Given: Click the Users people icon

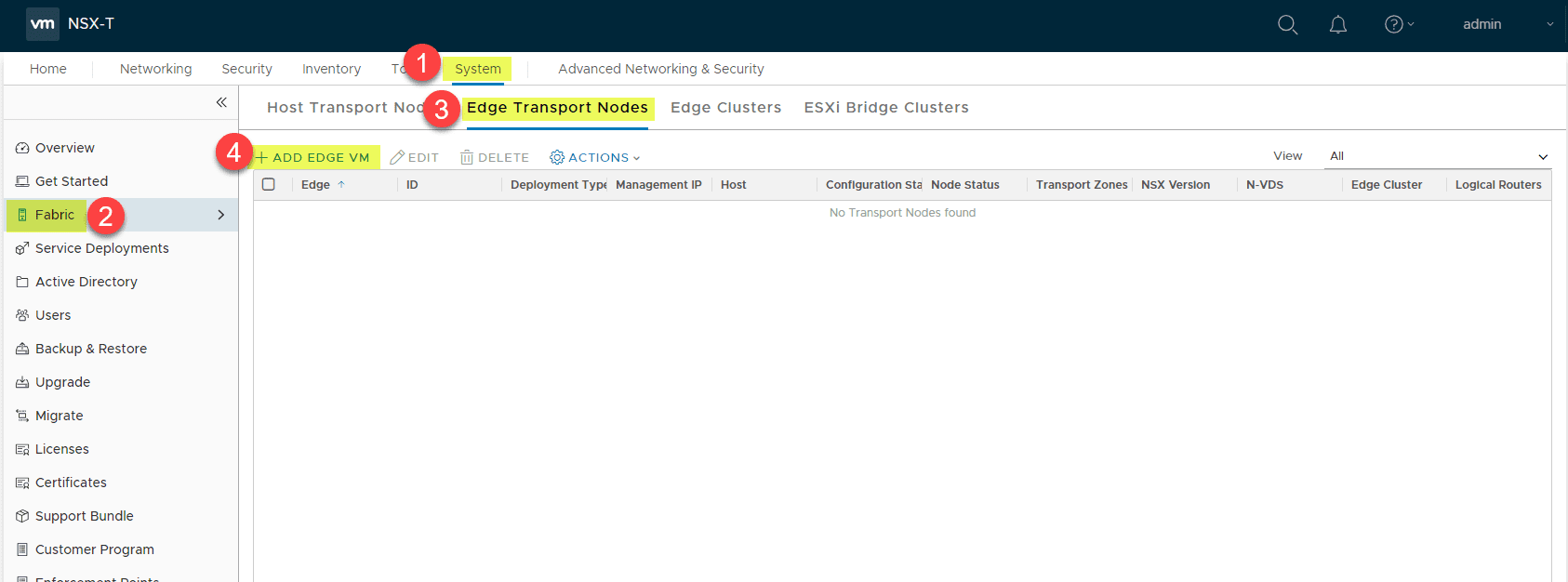Looking at the screenshot, I should (x=22, y=315).
